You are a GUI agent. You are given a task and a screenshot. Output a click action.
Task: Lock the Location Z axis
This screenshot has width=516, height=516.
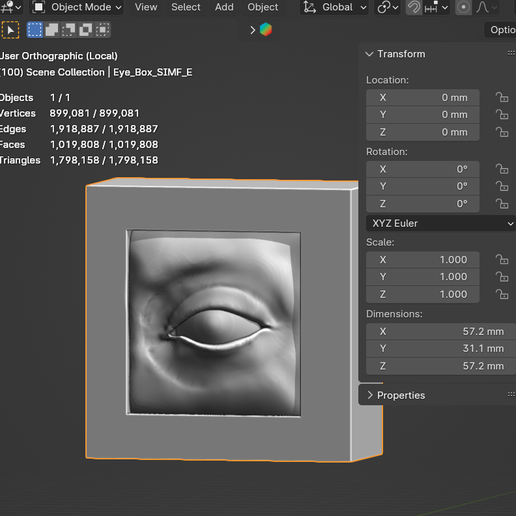pos(502,132)
